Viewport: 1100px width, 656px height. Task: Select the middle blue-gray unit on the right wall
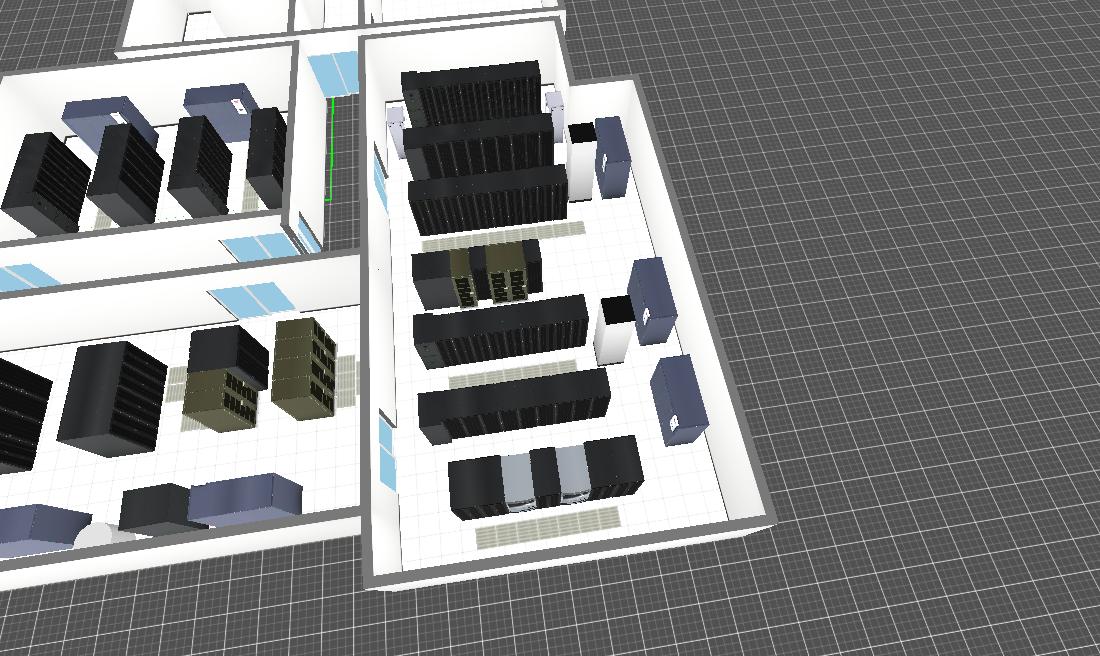pos(651,300)
